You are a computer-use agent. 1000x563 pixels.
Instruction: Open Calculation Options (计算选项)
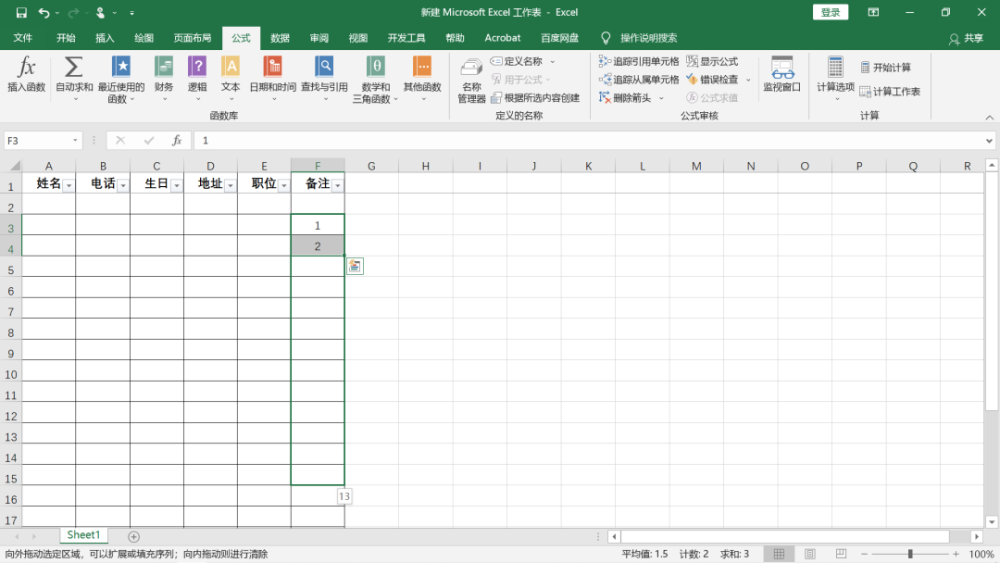[x=835, y=77]
